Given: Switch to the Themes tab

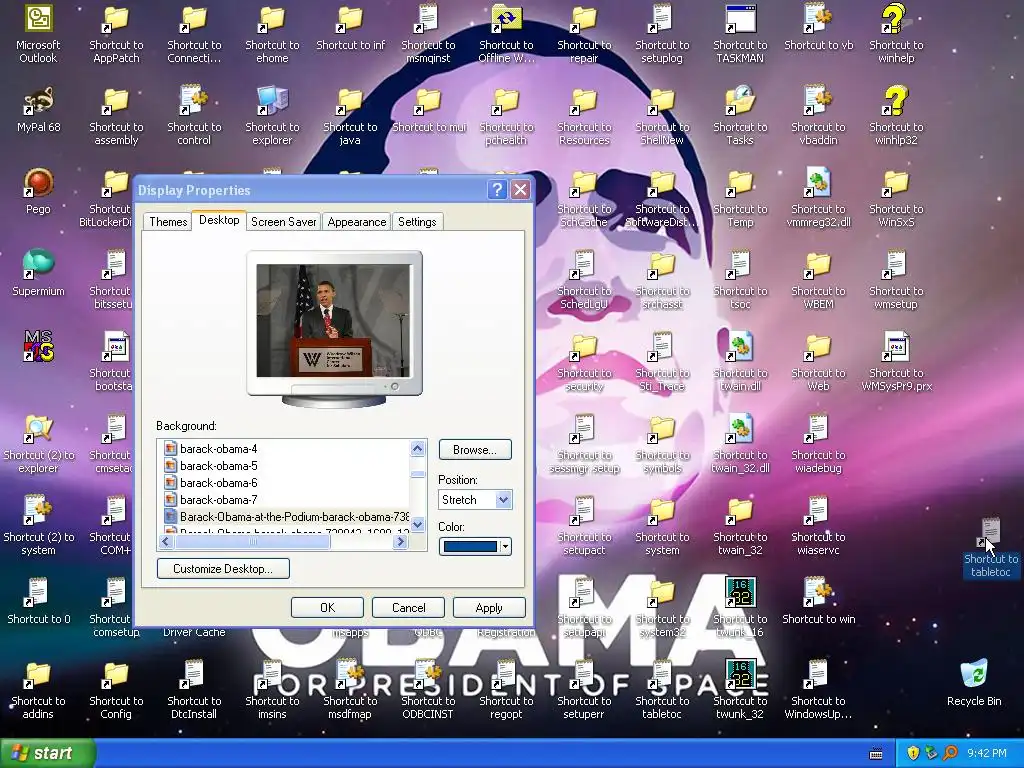Looking at the screenshot, I should (168, 222).
